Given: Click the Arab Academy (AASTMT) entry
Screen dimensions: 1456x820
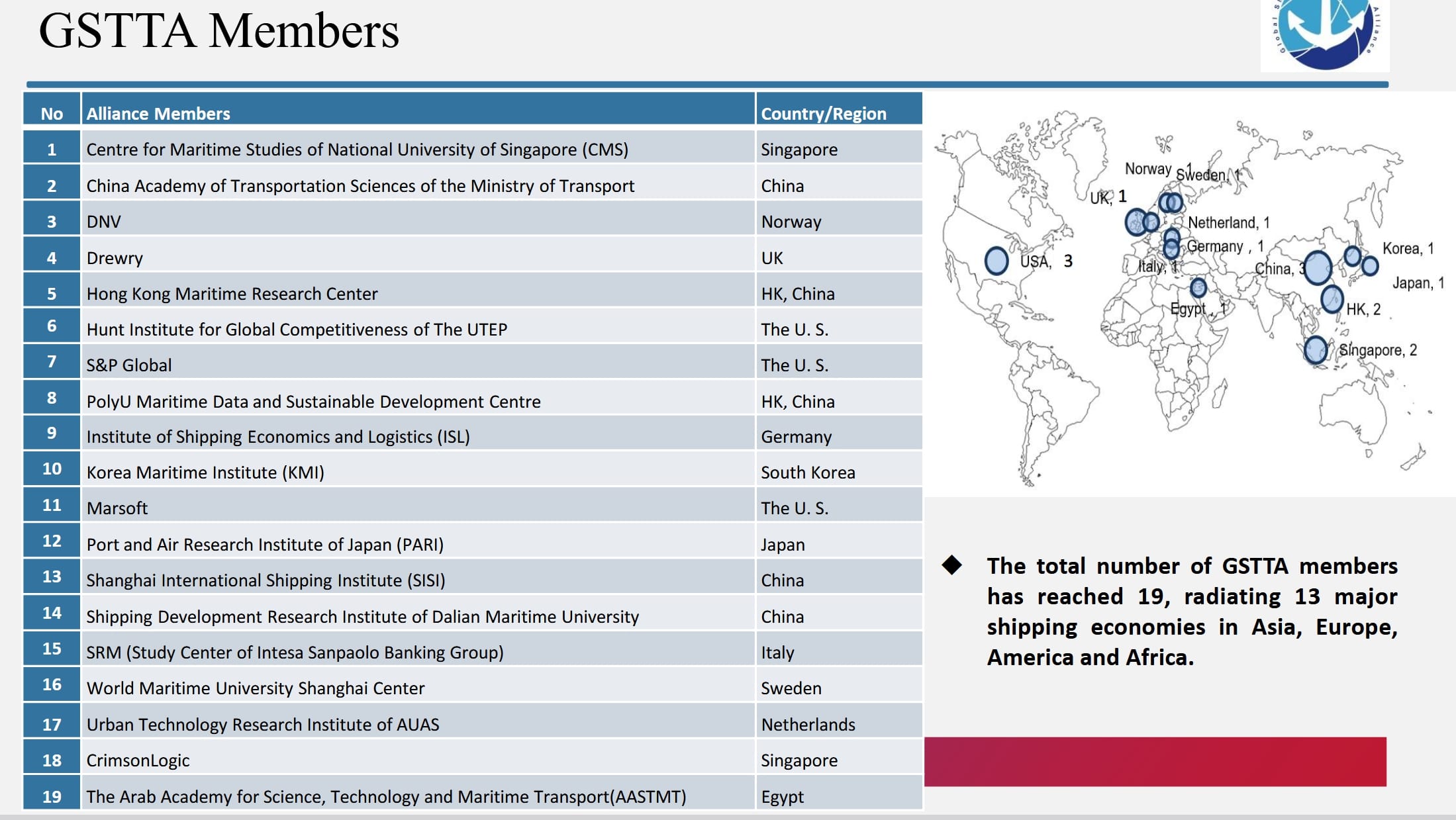Looking at the screenshot, I should point(386,797).
